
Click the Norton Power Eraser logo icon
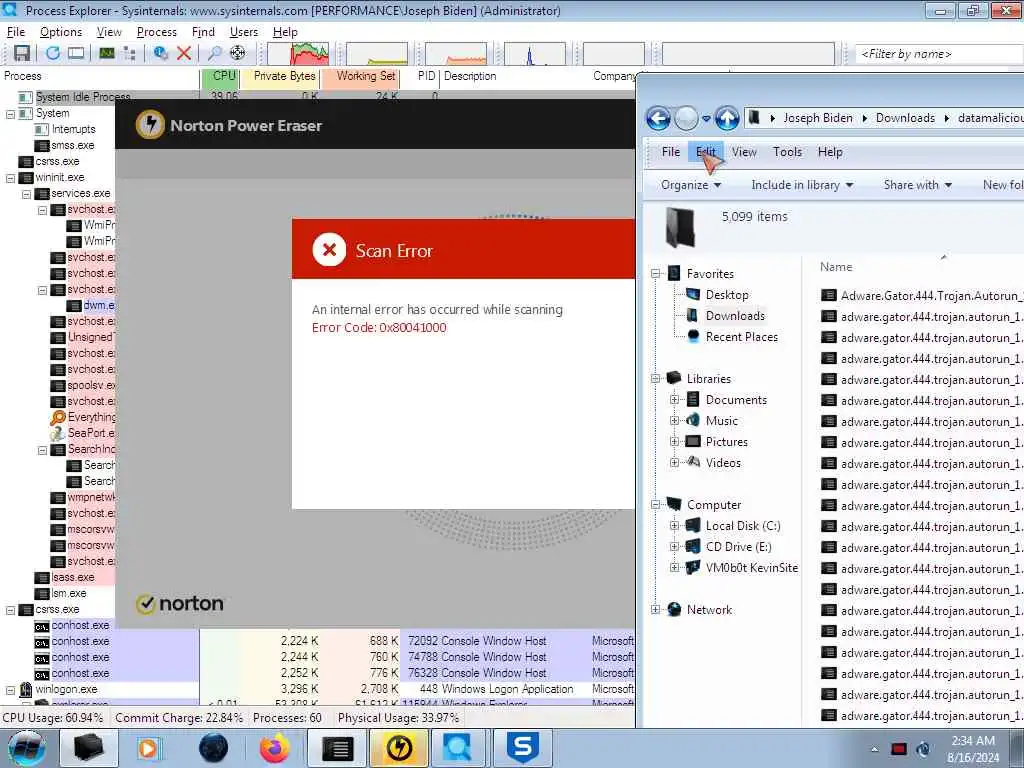point(150,124)
